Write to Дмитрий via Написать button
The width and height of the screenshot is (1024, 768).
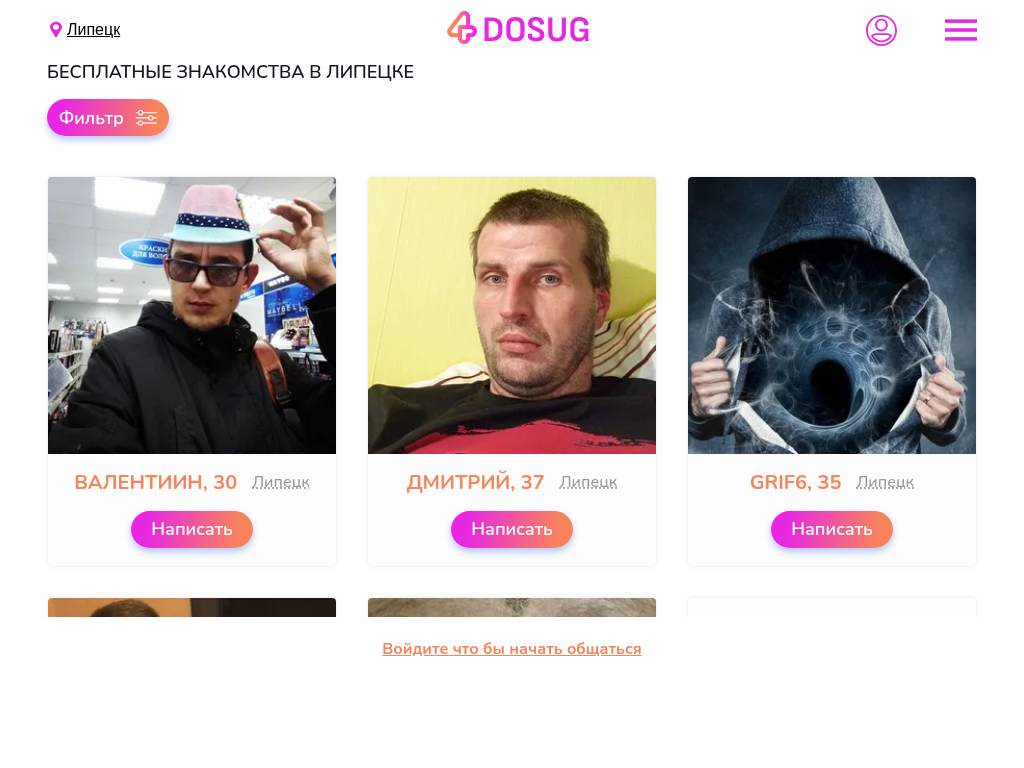[x=512, y=529]
